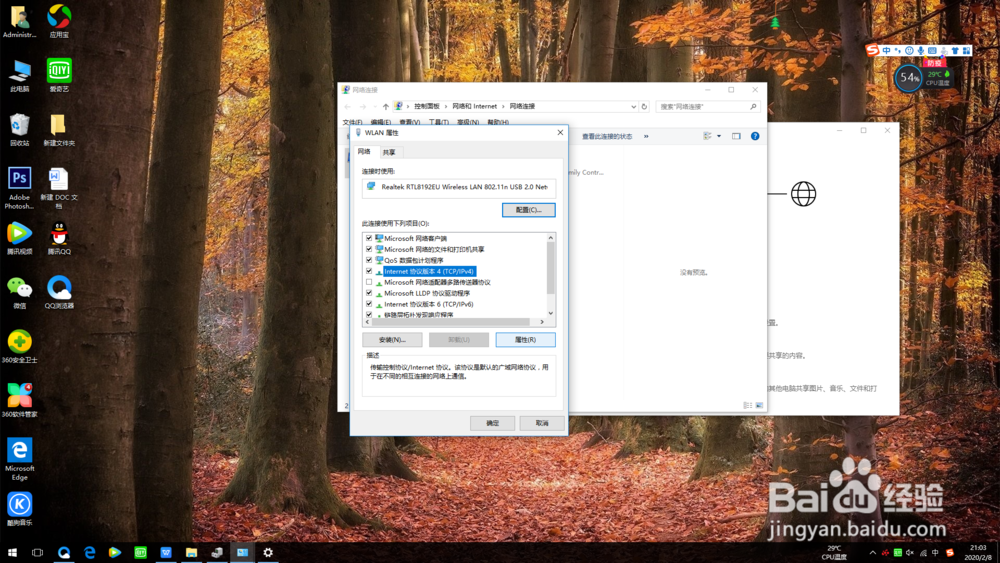Click Sogou input soft keyboard icon
1000x563 pixels.
point(932,50)
